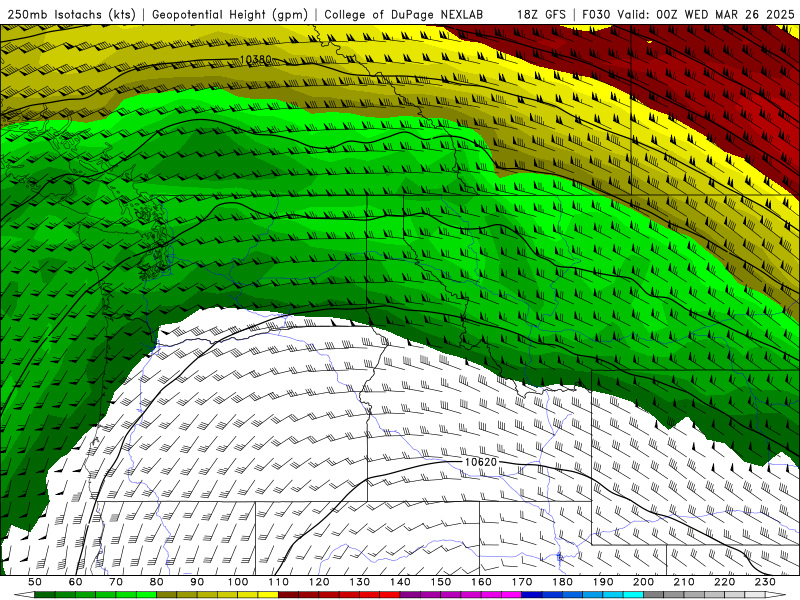Click the 10620 height contour label
This screenshot has width=800, height=600.
click(481, 462)
